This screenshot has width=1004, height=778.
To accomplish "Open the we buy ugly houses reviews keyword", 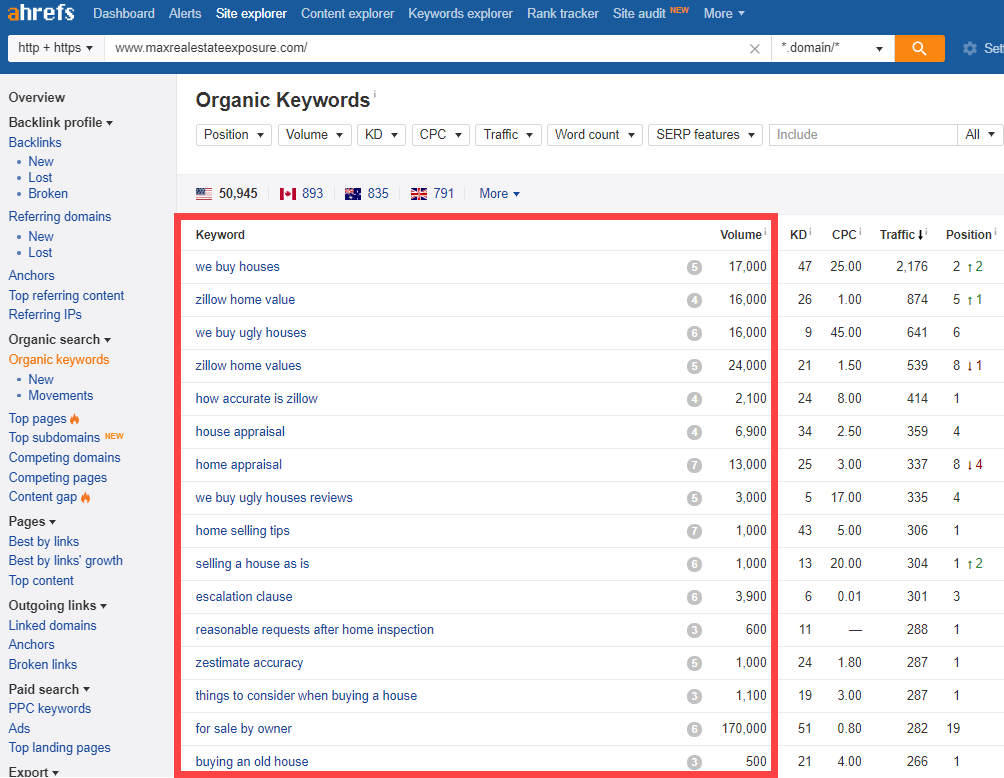I will click(273, 498).
